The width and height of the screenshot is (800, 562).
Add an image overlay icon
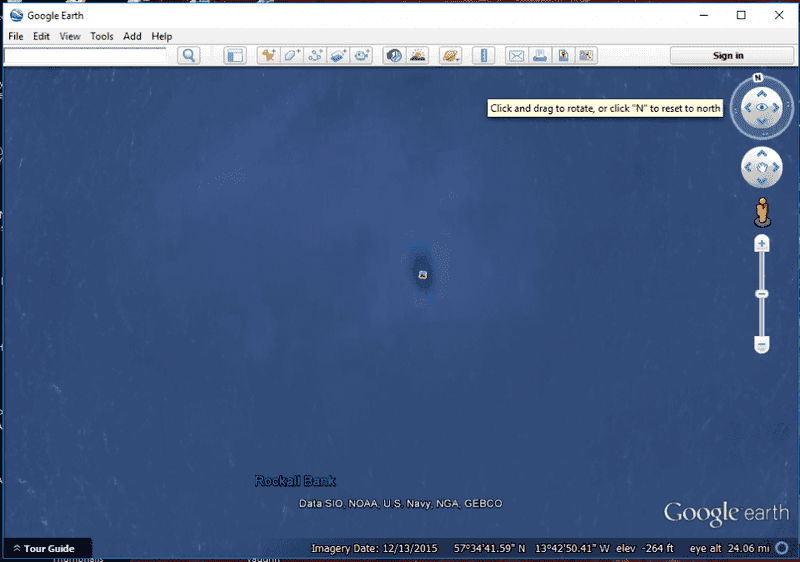(x=338, y=55)
